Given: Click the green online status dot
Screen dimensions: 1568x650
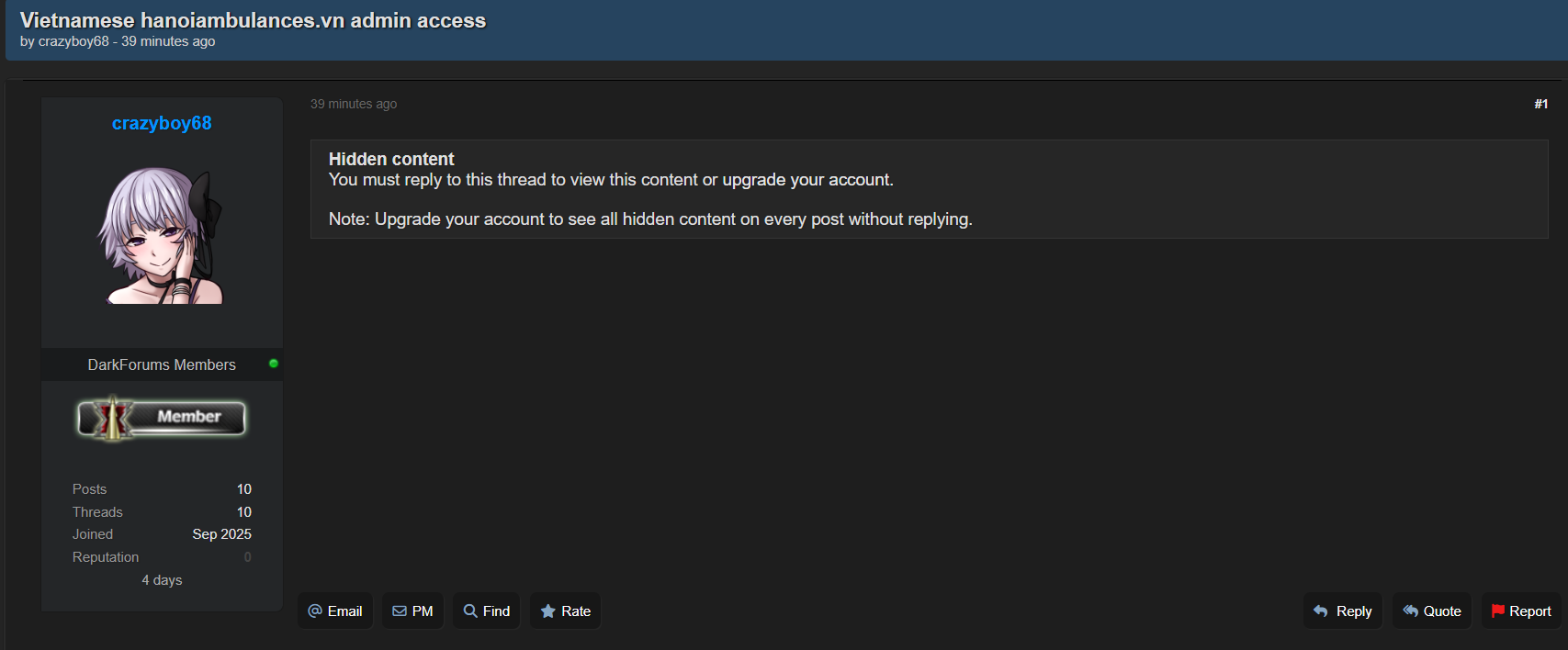Looking at the screenshot, I should pos(274,364).
